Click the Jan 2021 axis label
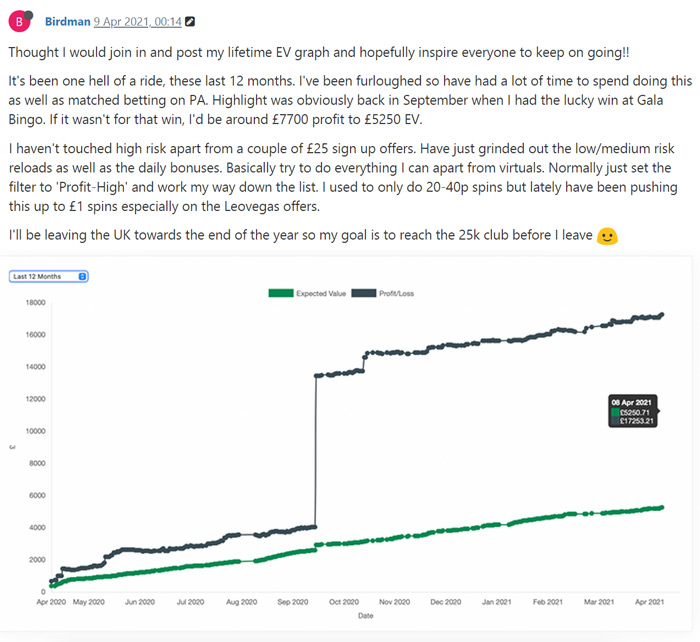 click(496, 602)
